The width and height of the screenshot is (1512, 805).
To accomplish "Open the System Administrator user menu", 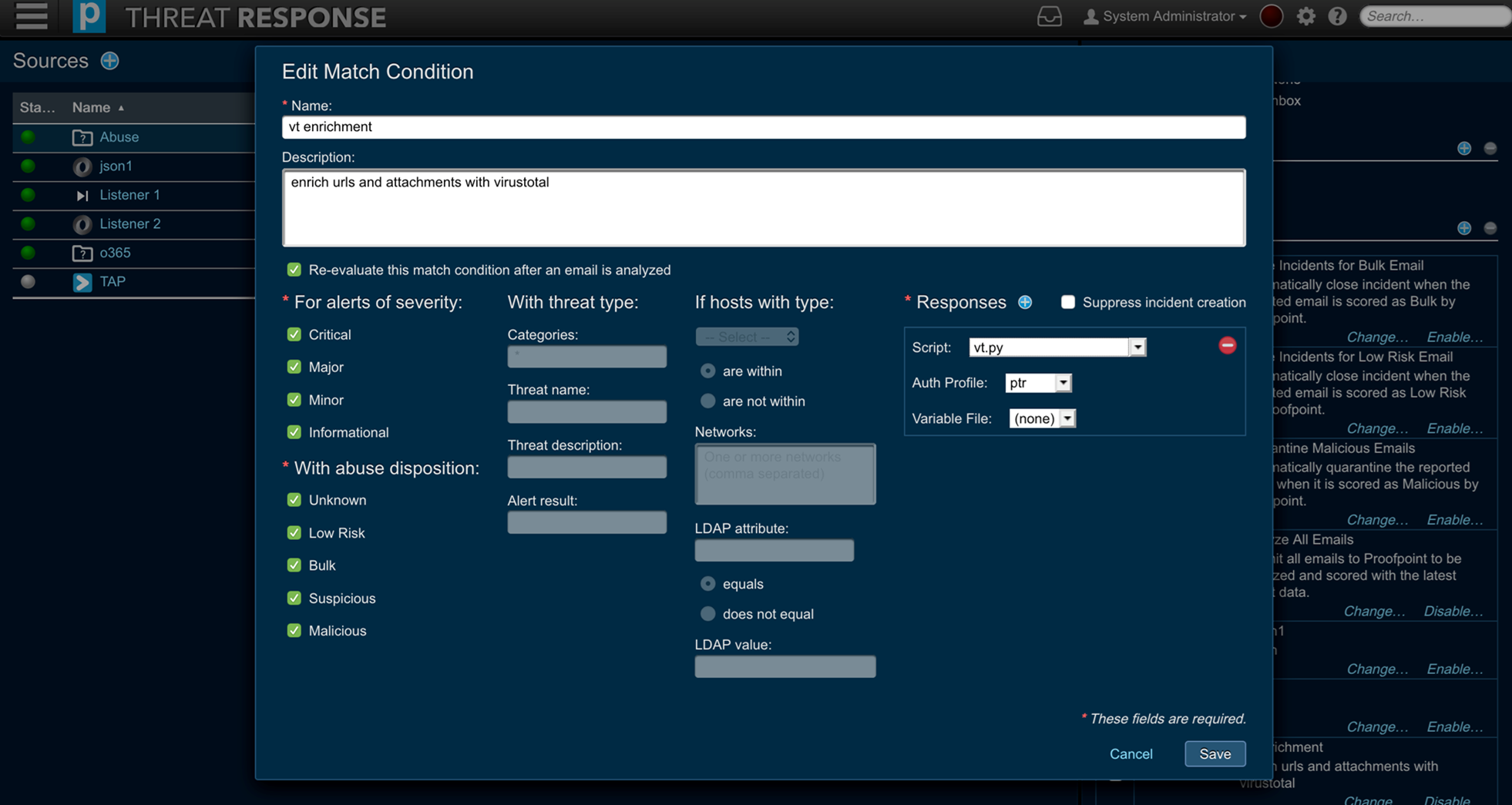I will 1164,16.
